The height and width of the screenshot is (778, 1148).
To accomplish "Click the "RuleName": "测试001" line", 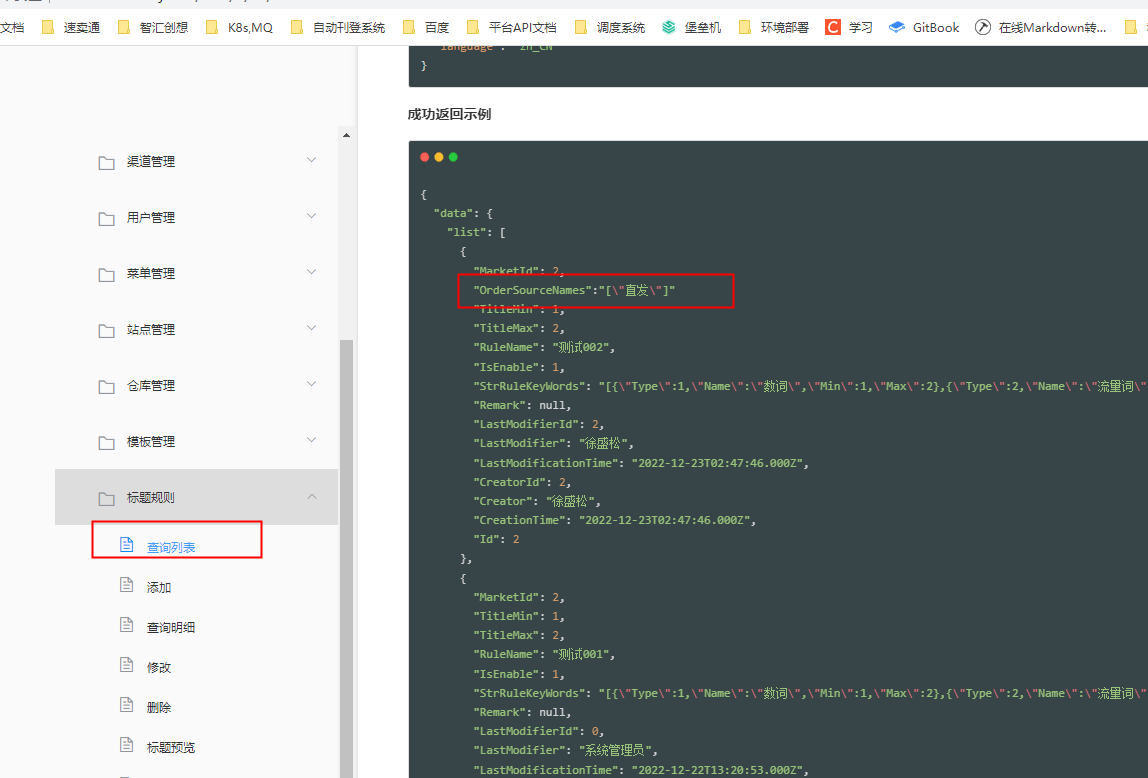I will (544, 654).
